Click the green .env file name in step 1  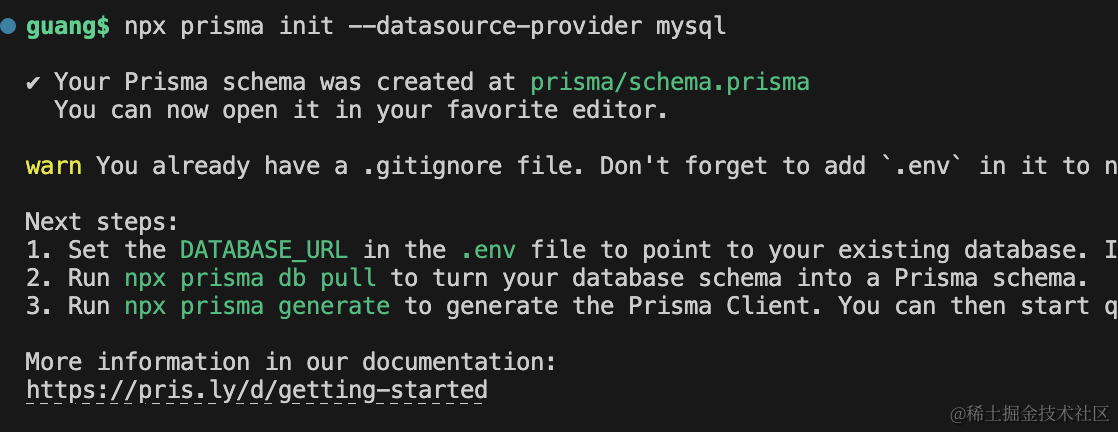tap(488, 250)
